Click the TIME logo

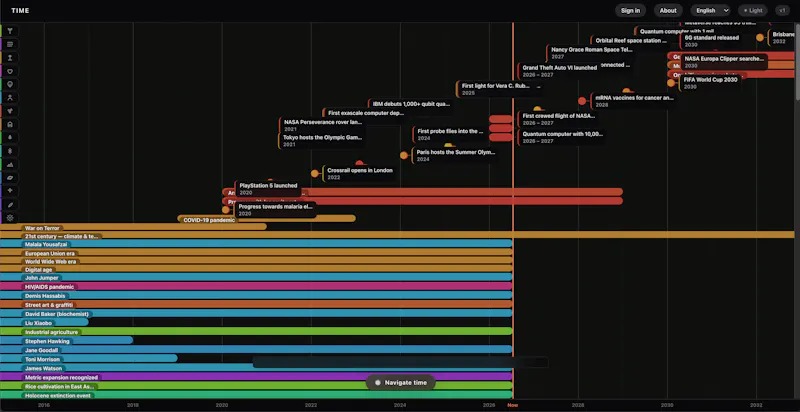click(x=20, y=10)
